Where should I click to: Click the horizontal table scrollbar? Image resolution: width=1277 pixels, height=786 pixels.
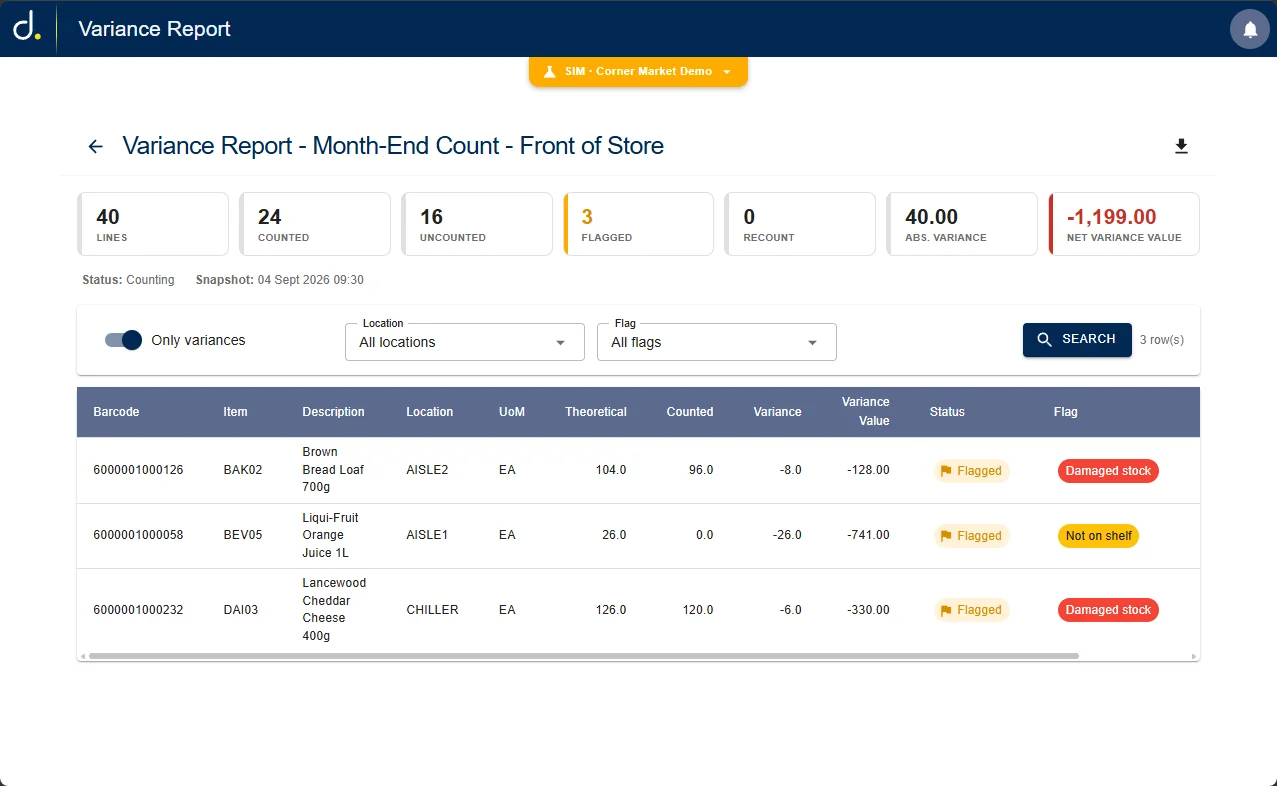click(583, 656)
